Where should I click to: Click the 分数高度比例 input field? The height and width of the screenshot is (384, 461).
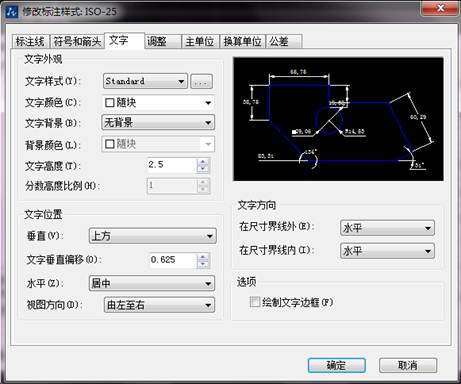(172, 186)
